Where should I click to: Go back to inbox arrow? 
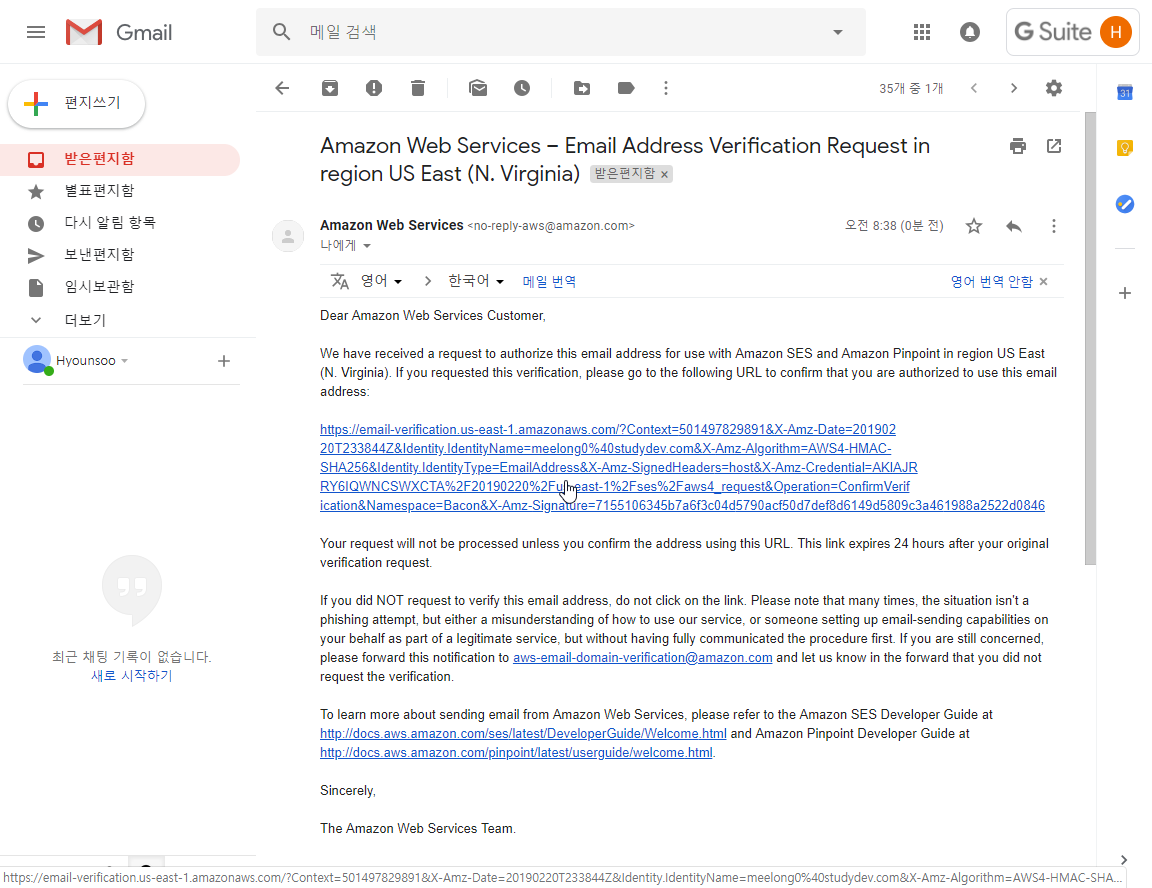point(282,88)
